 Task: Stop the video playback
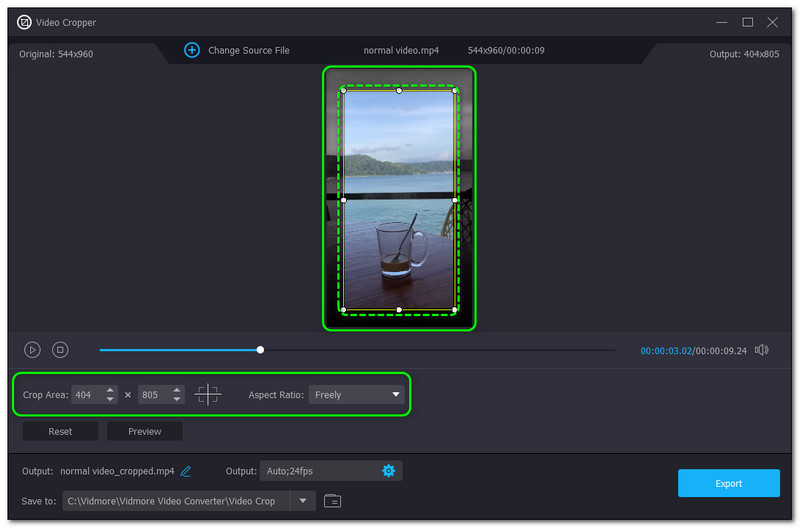coord(60,350)
